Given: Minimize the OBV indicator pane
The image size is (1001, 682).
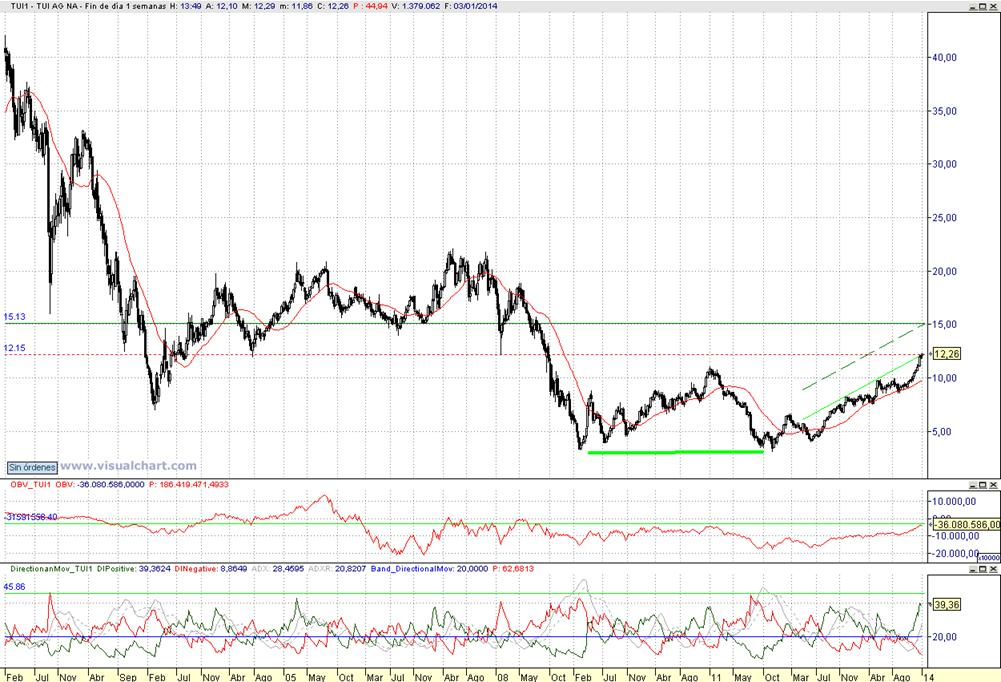Looking at the screenshot, I should (973, 485).
